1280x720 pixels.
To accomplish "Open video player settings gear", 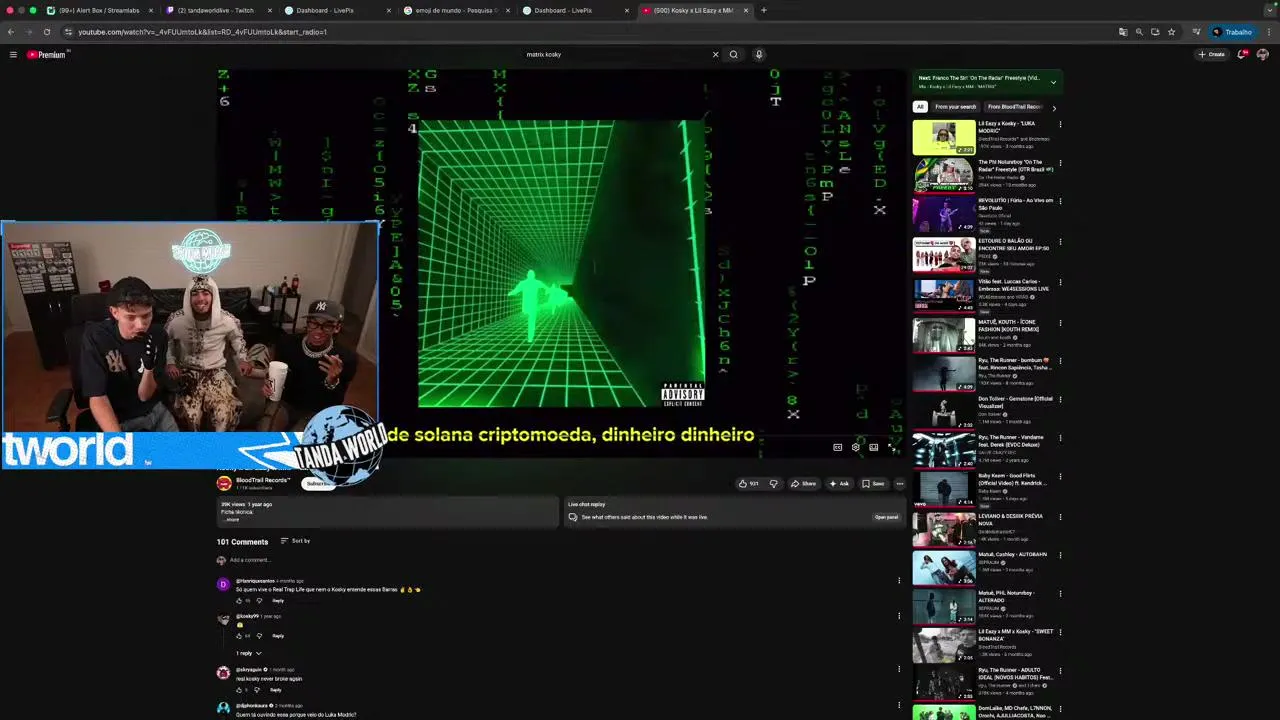I will tap(855, 447).
